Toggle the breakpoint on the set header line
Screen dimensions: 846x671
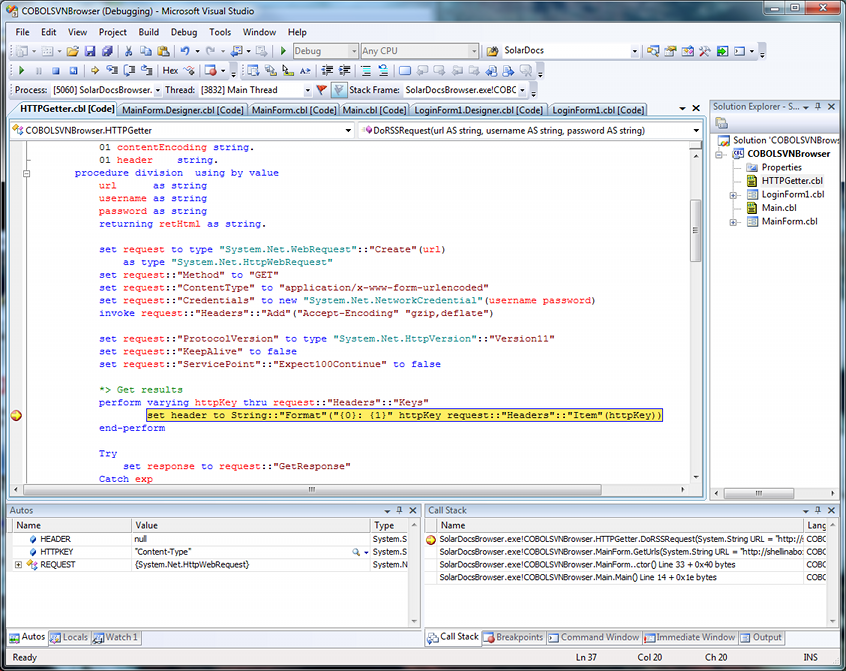[16, 415]
